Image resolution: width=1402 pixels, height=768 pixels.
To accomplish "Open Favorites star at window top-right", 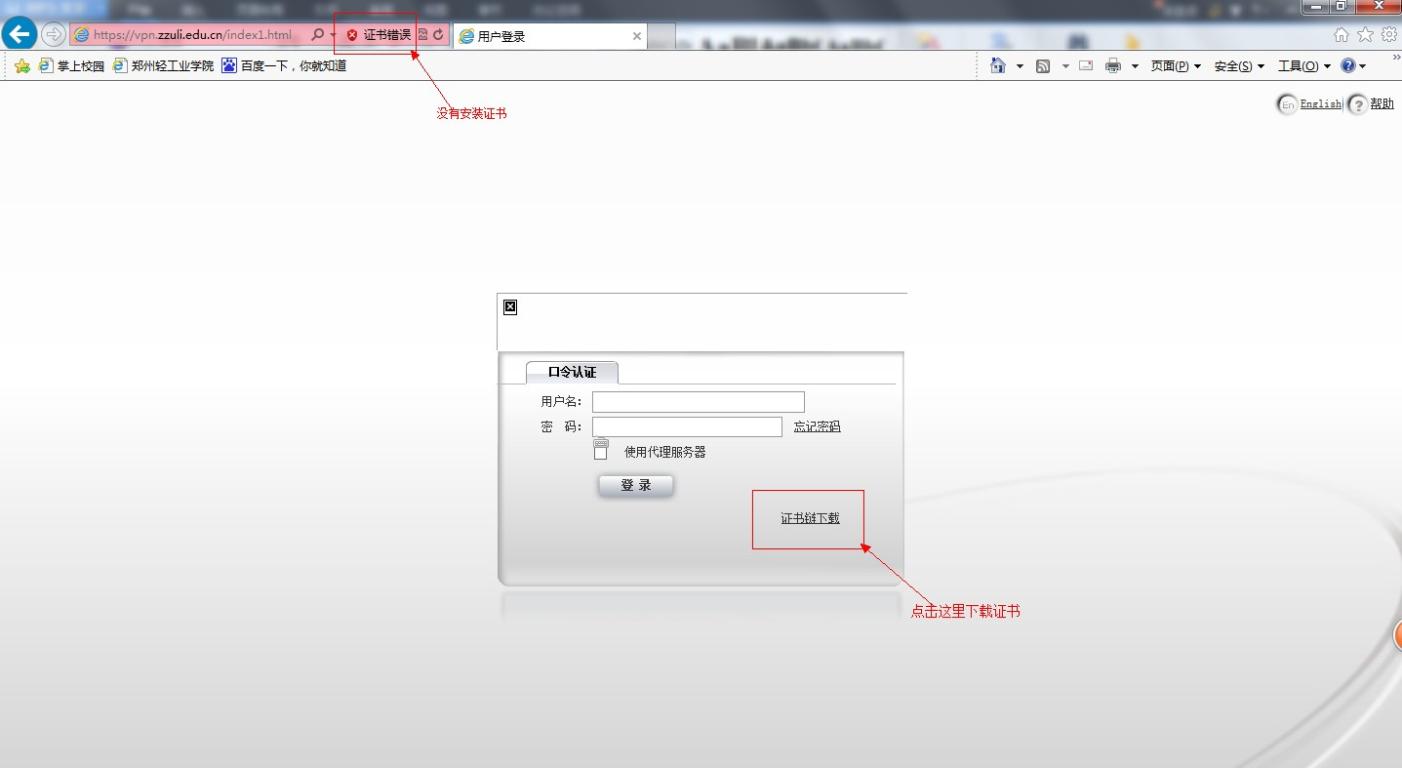I will click(x=1365, y=35).
